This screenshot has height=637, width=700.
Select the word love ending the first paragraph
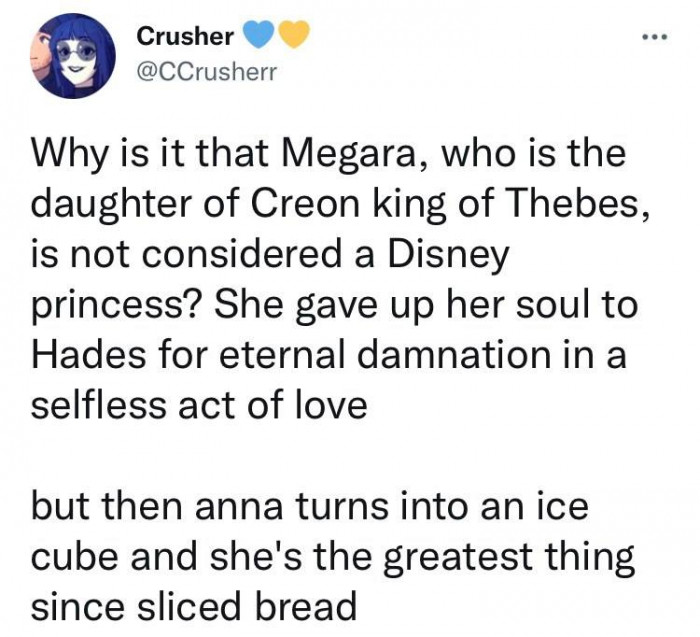coord(332,405)
